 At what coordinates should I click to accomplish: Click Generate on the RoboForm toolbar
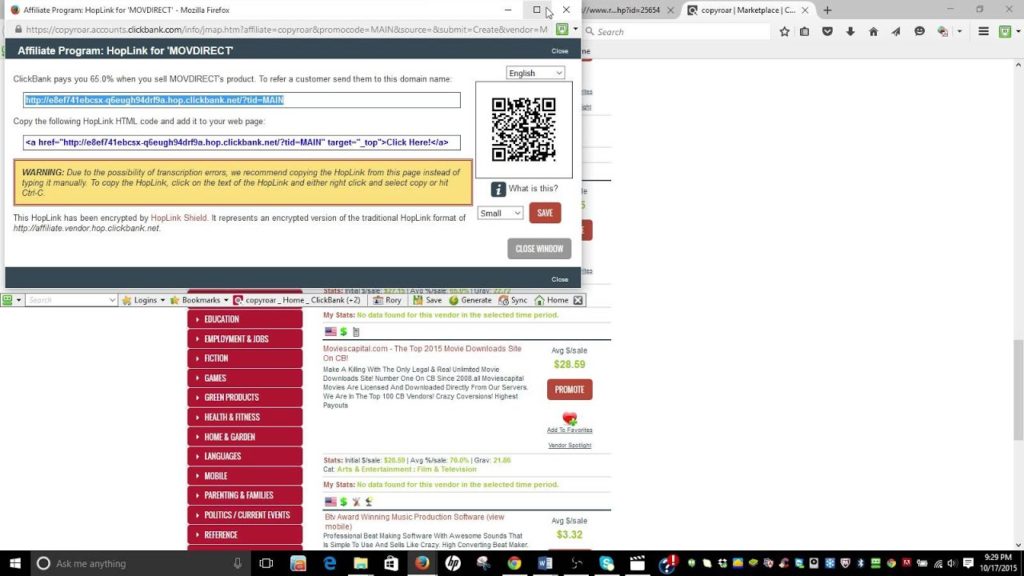(x=470, y=300)
